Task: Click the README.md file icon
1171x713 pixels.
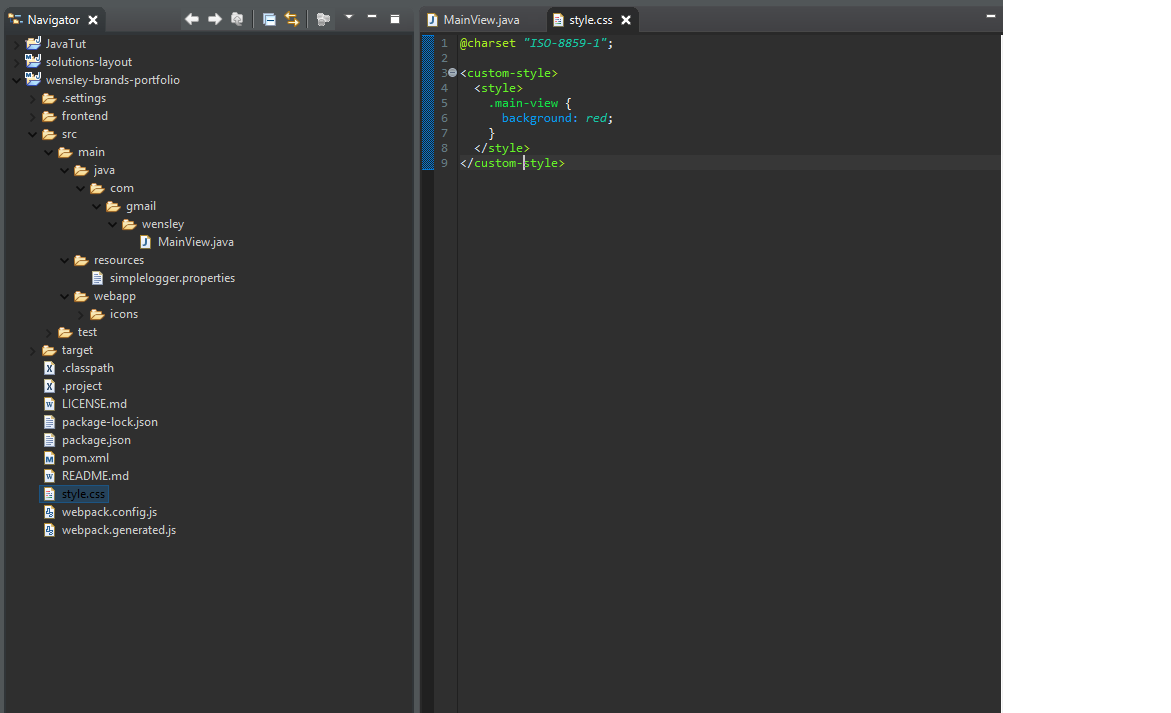Action: click(x=49, y=476)
